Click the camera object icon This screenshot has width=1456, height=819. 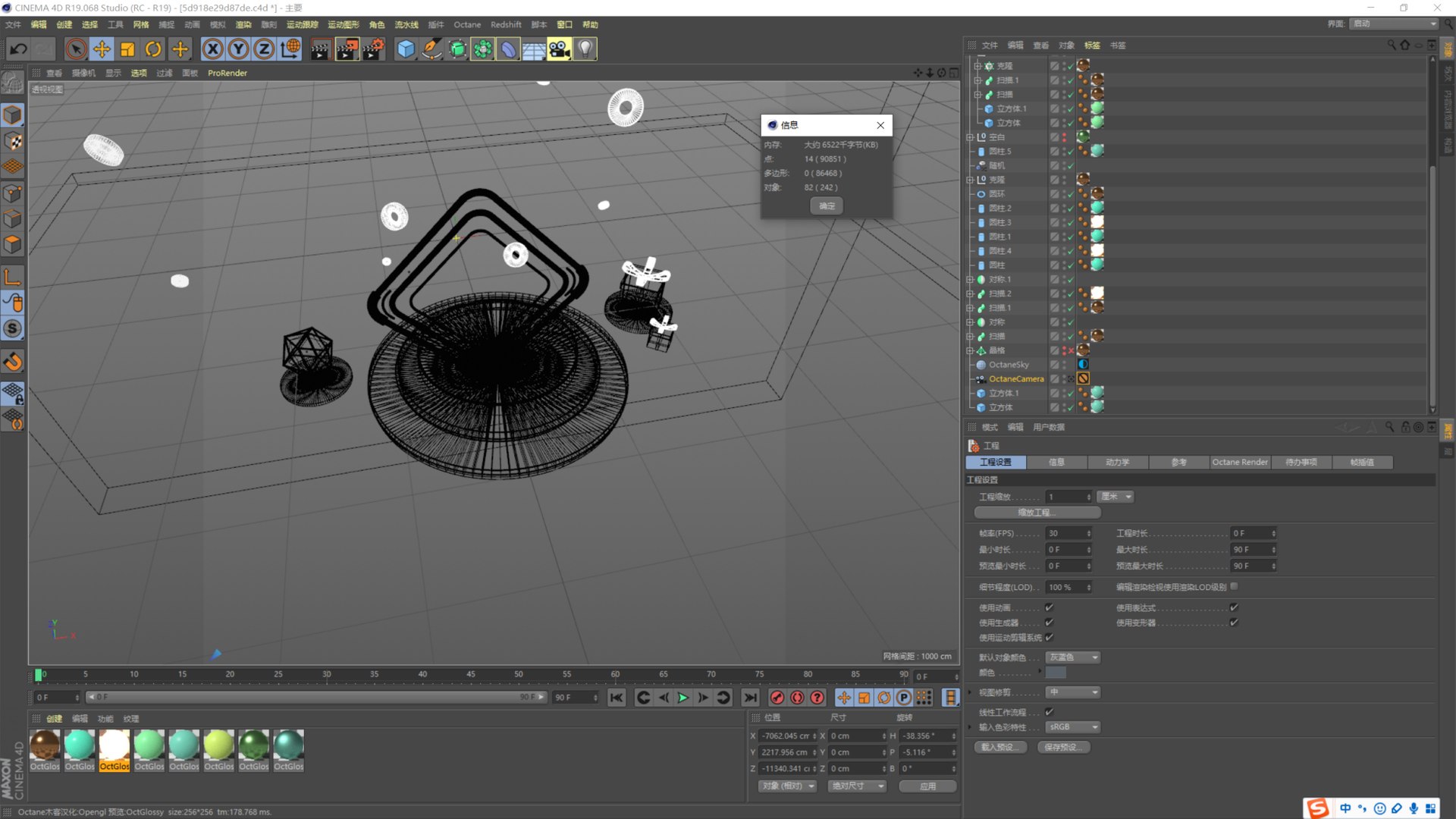coord(559,49)
